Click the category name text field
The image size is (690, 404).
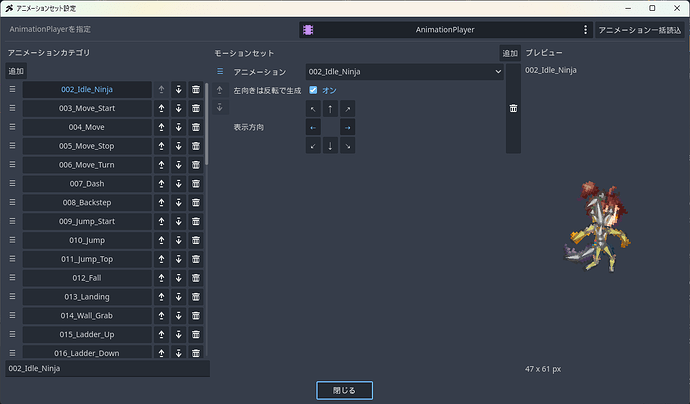click(107, 368)
